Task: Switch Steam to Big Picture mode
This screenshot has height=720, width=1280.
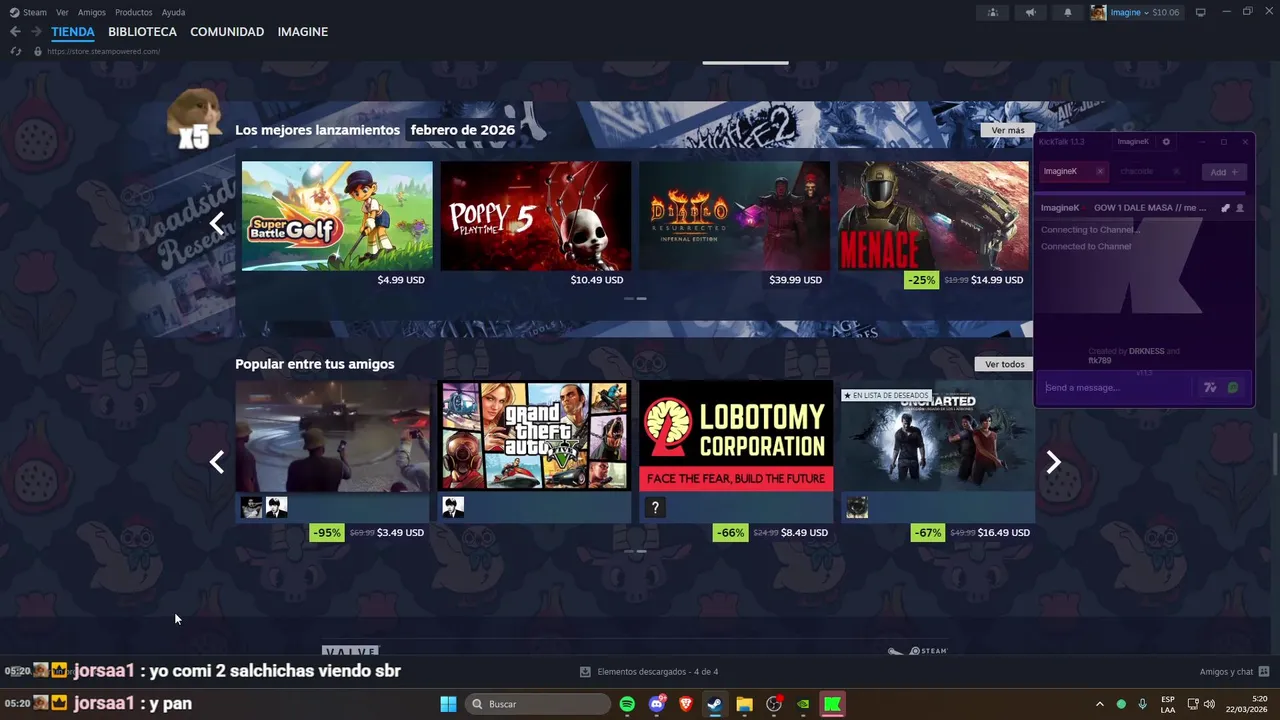Action: tap(1201, 12)
